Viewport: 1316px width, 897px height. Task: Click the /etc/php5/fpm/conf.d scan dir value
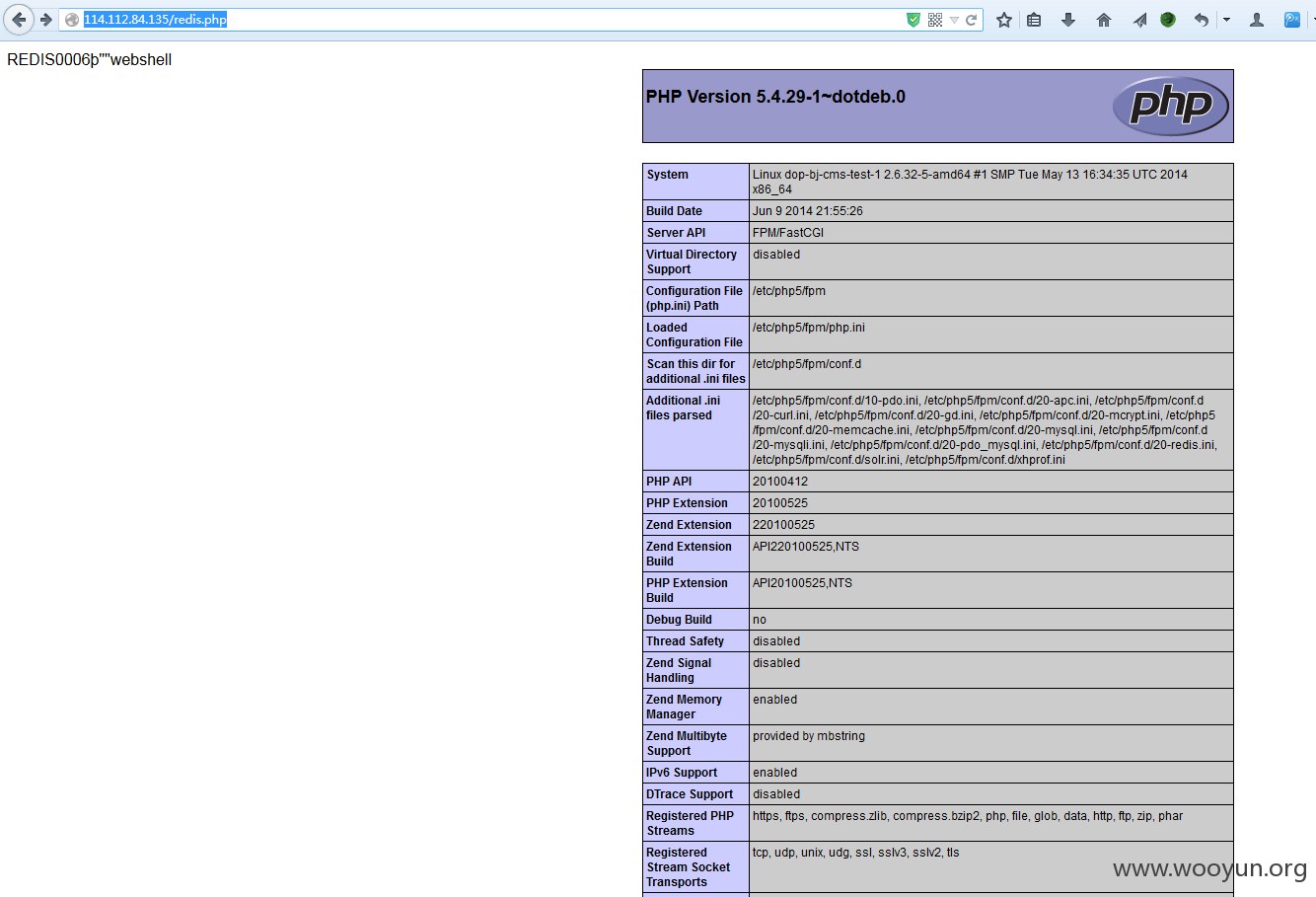pyautogui.click(x=807, y=364)
